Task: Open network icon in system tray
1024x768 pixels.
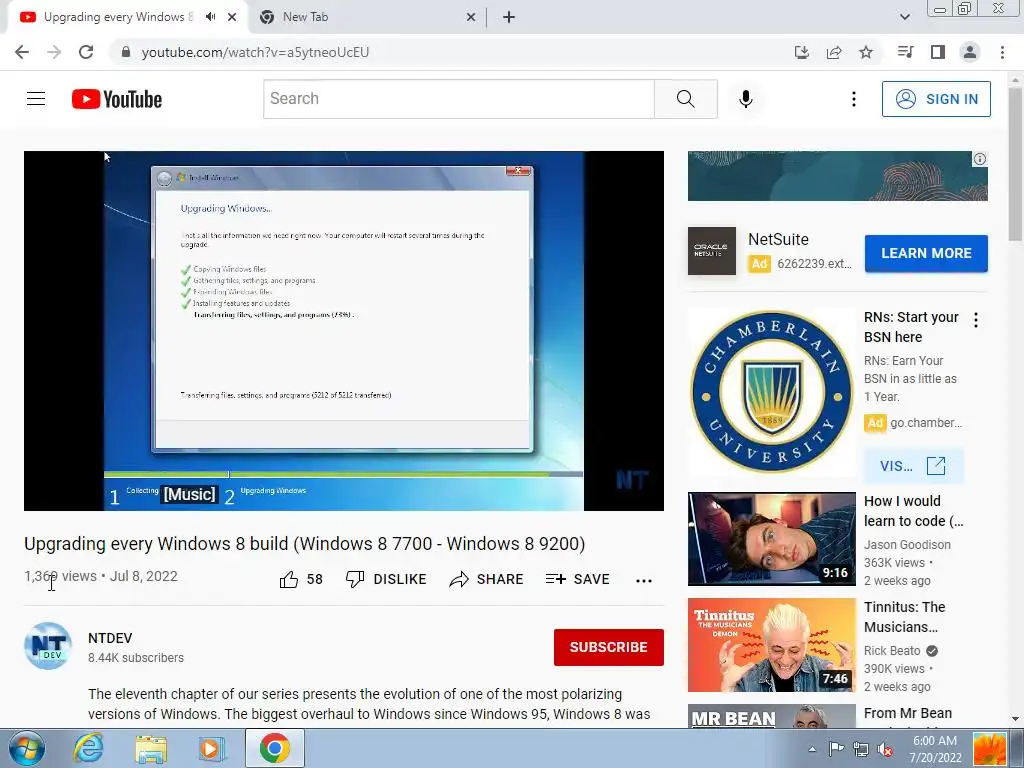Action: (861, 750)
